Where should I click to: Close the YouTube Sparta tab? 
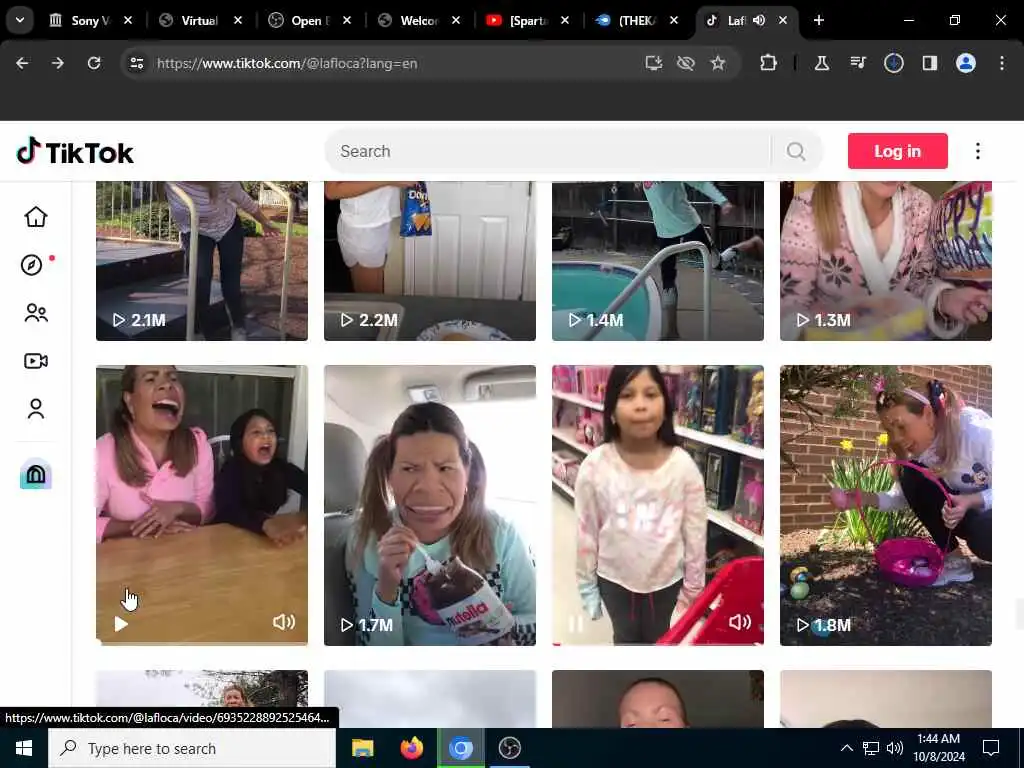coord(565,20)
